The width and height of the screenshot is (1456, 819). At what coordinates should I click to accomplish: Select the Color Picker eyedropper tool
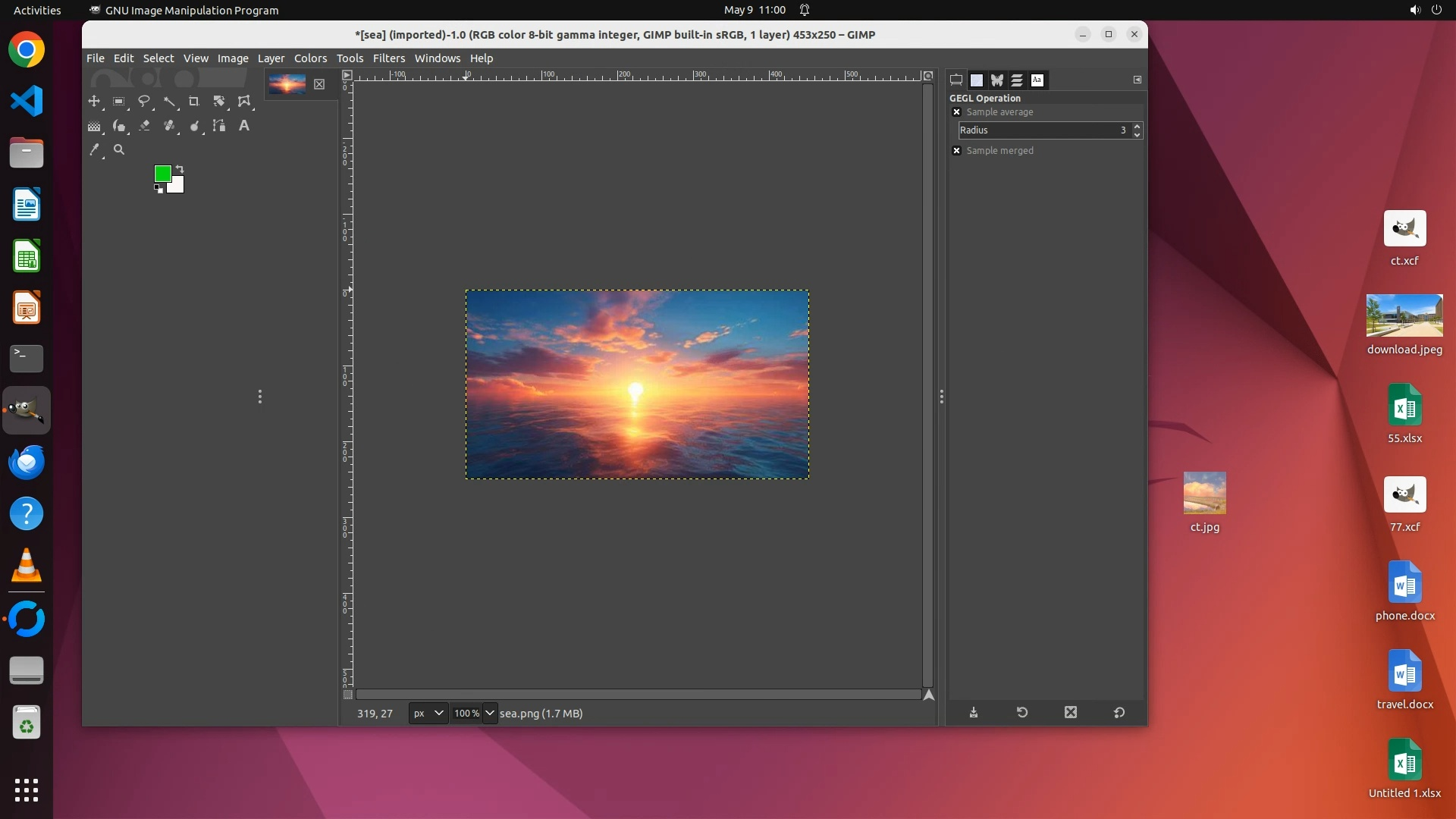pyautogui.click(x=94, y=150)
